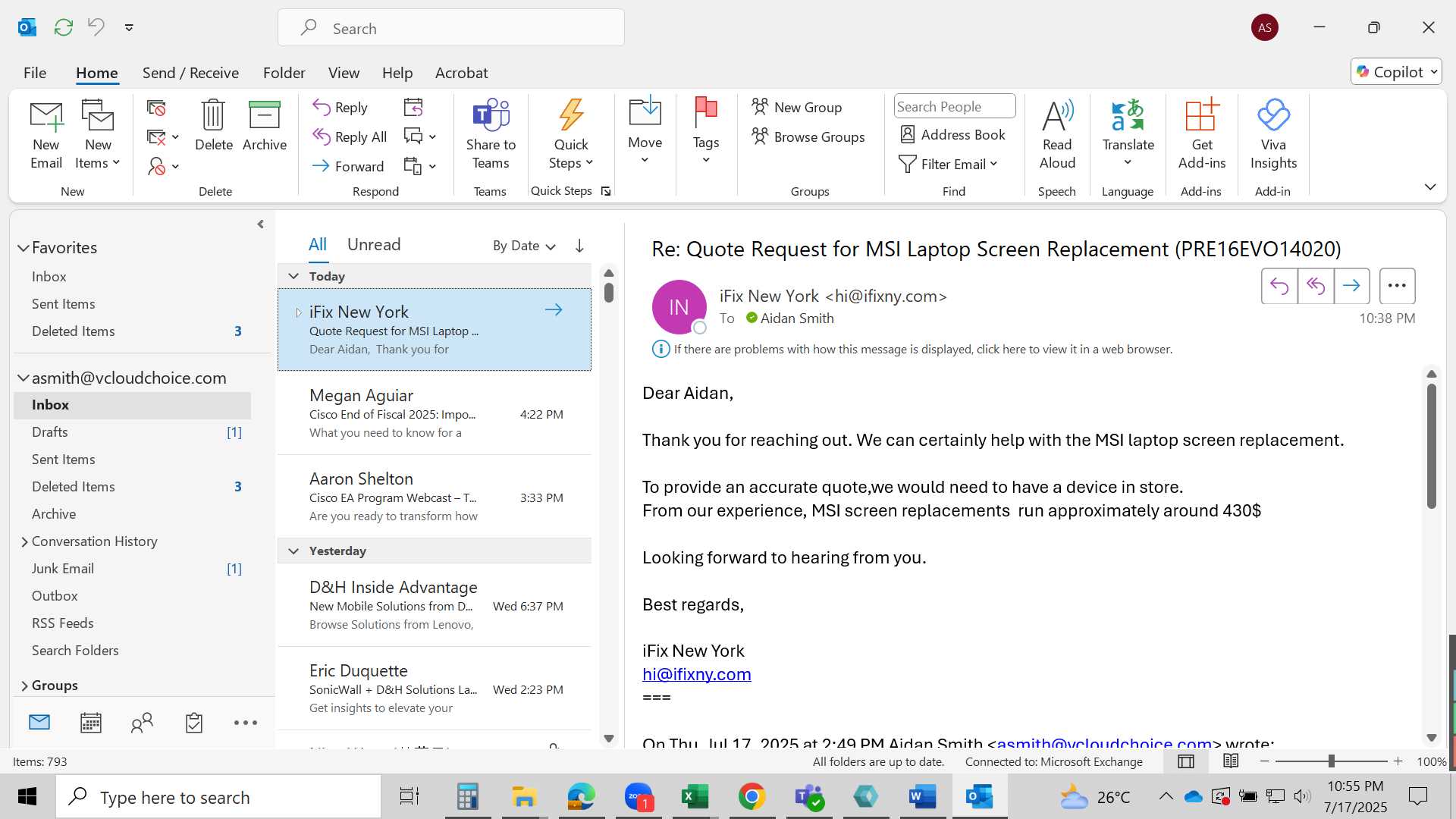Click the Undo icon in title bar

pos(96,27)
